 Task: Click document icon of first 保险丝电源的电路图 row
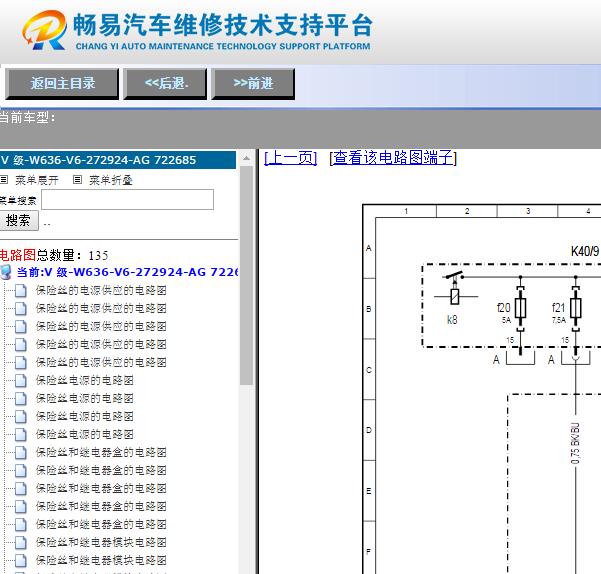21,380
